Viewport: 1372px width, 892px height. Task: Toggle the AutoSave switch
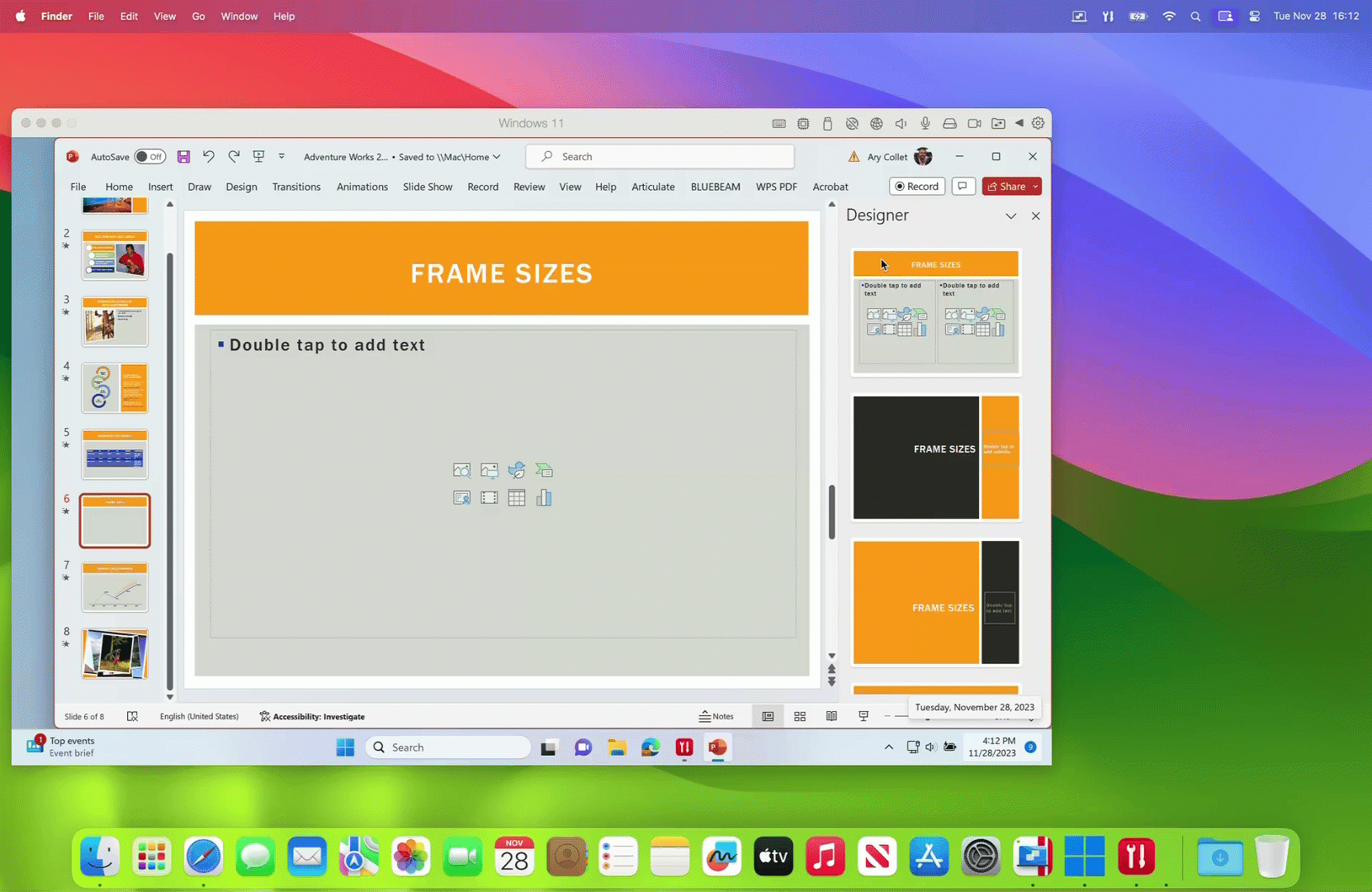[x=150, y=157]
